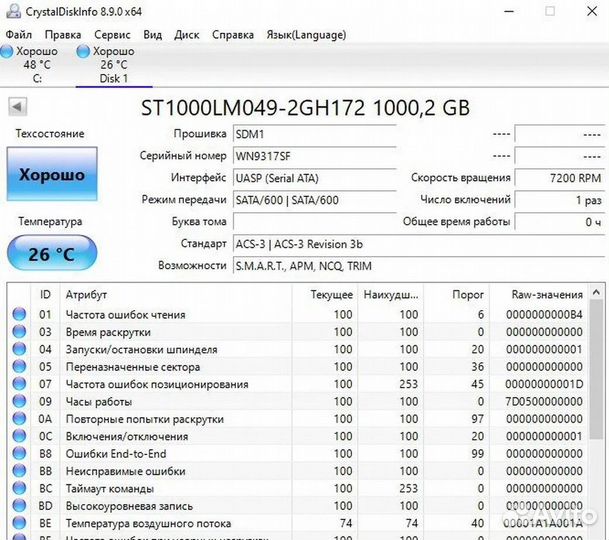Click the status orb for attribute BC
The width and height of the screenshot is (609, 540).
pos(19,488)
